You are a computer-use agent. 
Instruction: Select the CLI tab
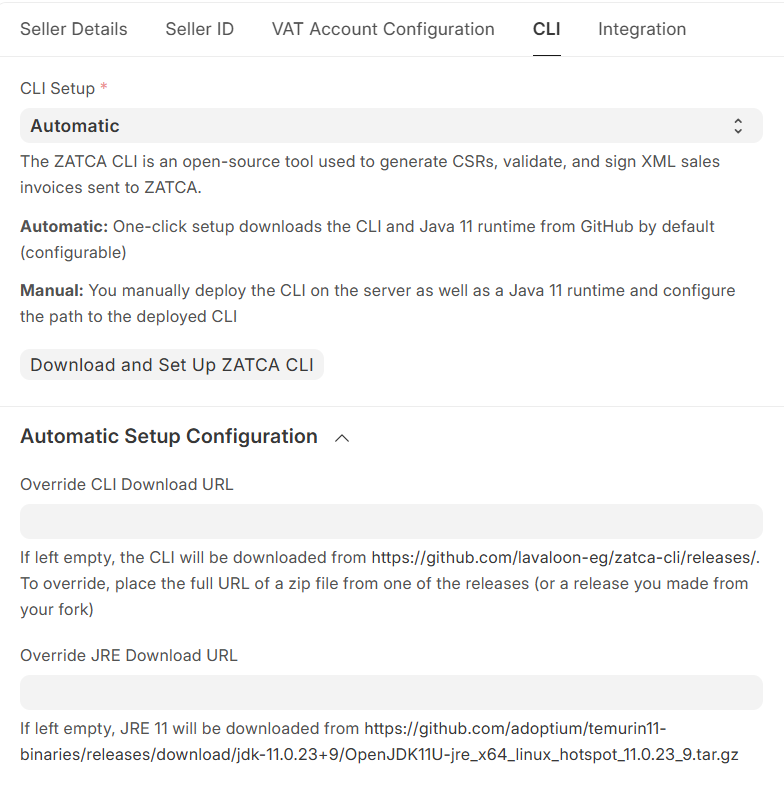pyautogui.click(x=546, y=29)
